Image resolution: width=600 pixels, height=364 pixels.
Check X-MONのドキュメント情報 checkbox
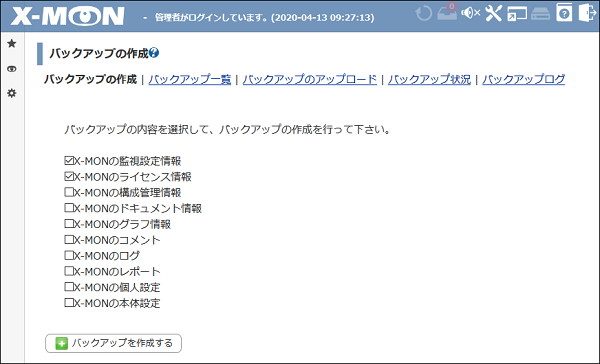(x=69, y=208)
